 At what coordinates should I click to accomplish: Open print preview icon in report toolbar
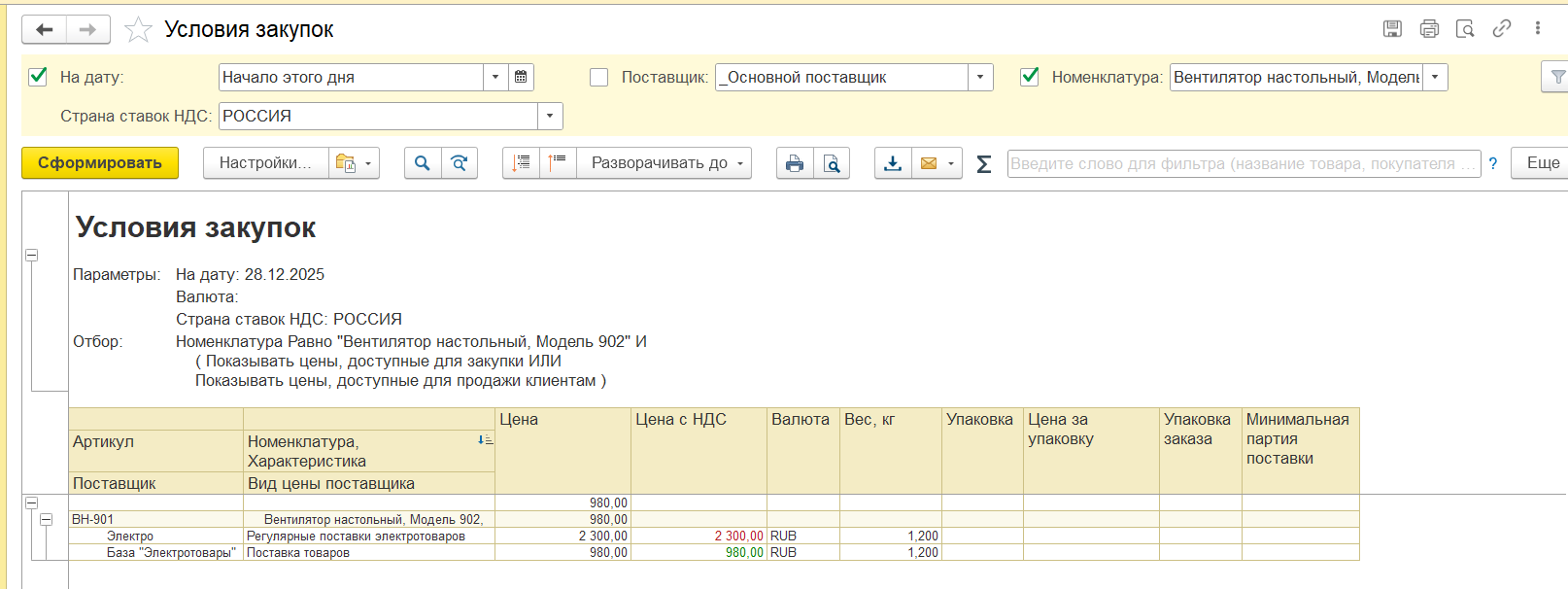832,163
